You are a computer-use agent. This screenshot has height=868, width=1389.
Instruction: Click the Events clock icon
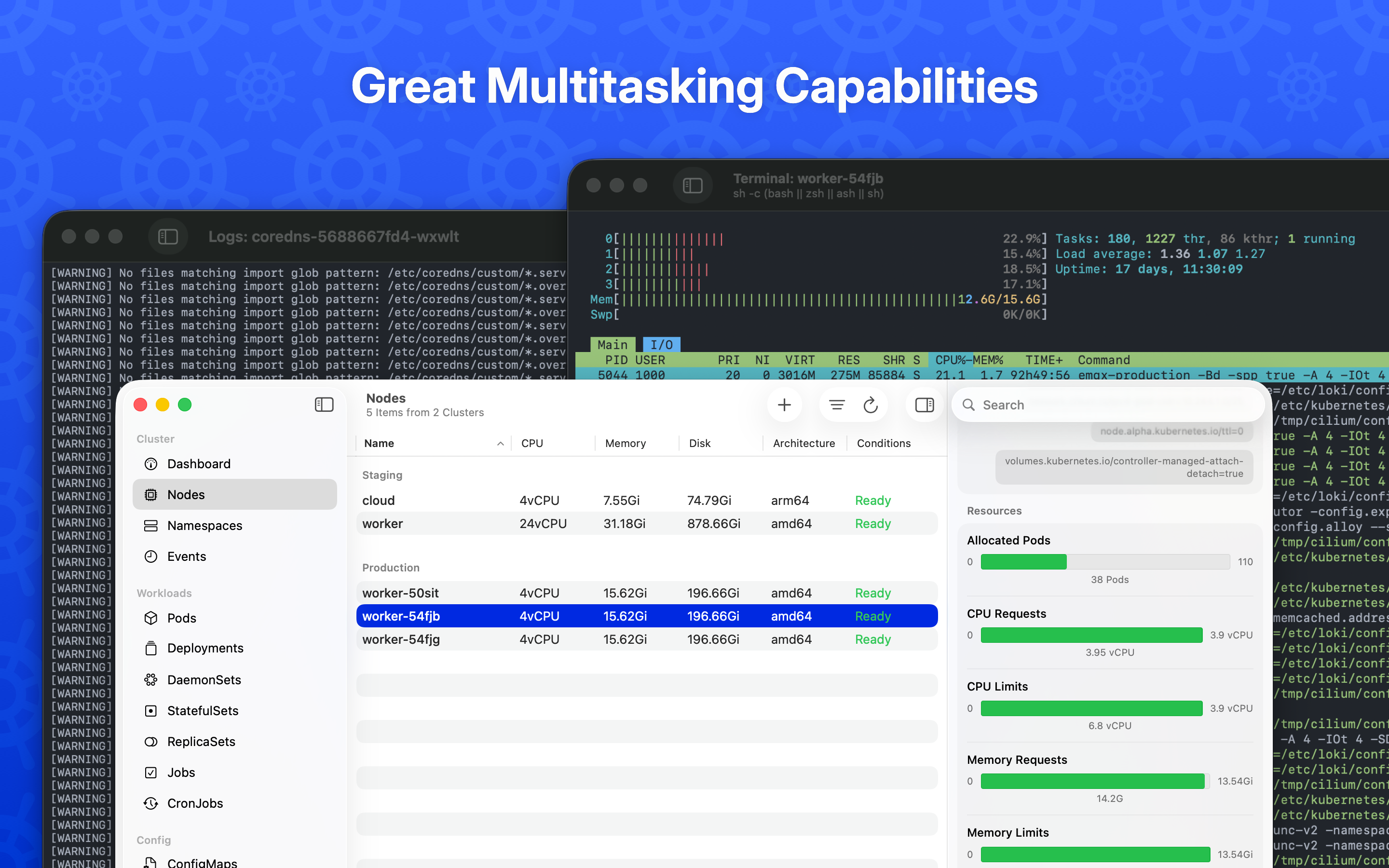[x=151, y=556]
